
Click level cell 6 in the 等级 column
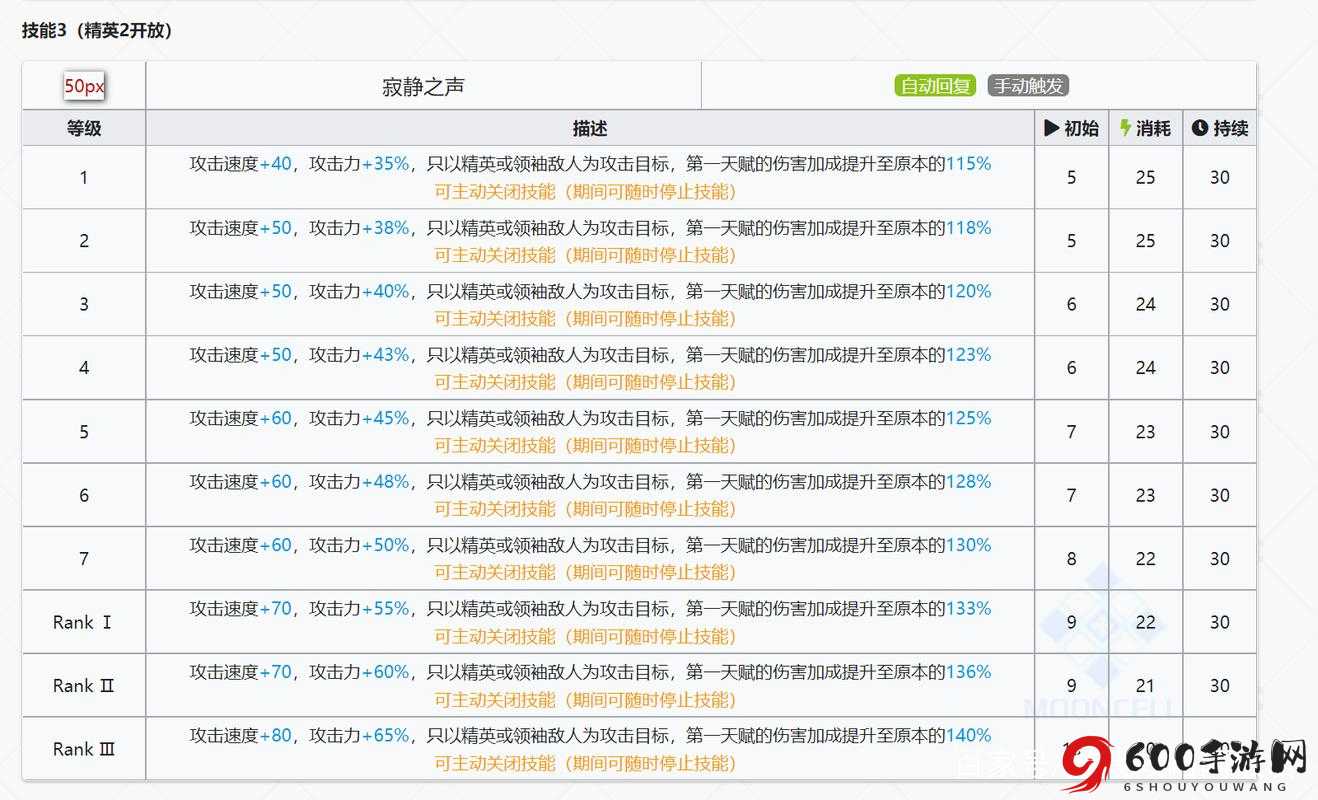tap(84, 495)
